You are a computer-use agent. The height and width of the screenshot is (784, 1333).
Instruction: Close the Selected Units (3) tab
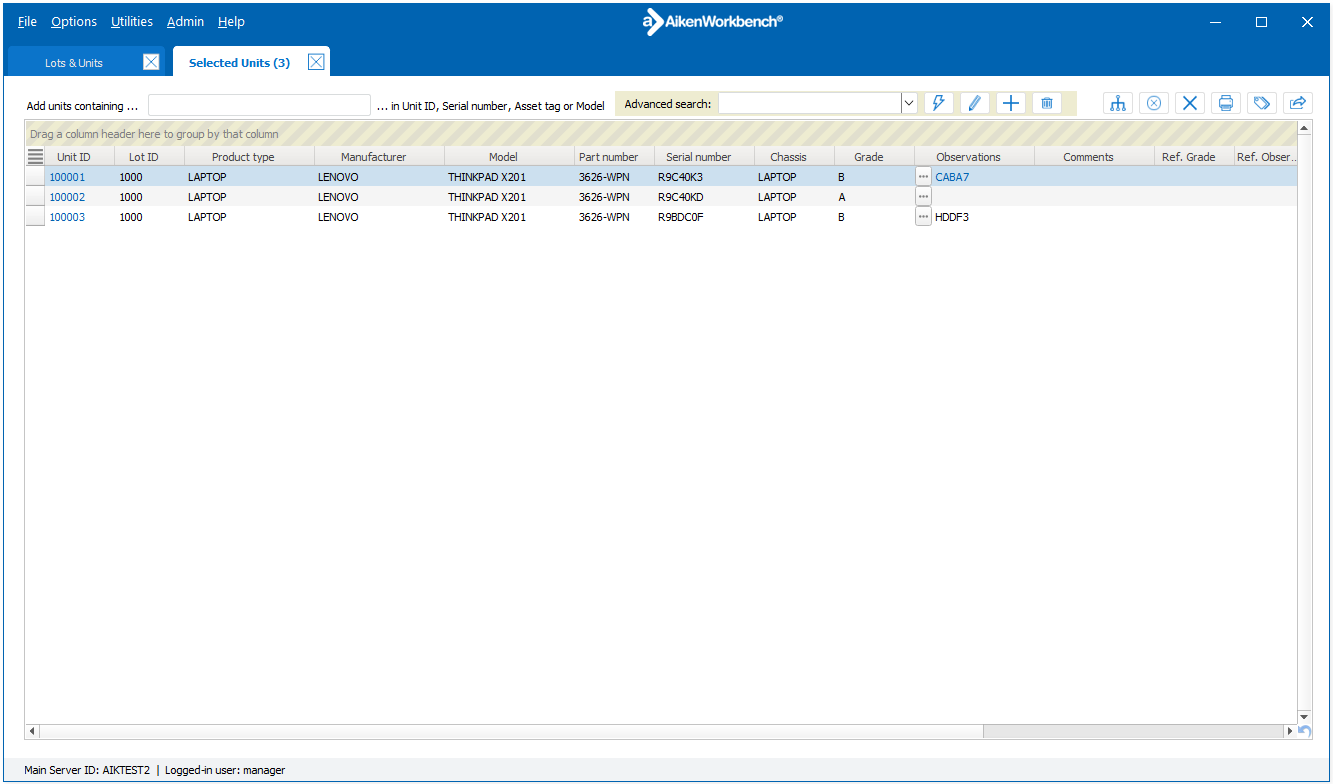point(316,62)
